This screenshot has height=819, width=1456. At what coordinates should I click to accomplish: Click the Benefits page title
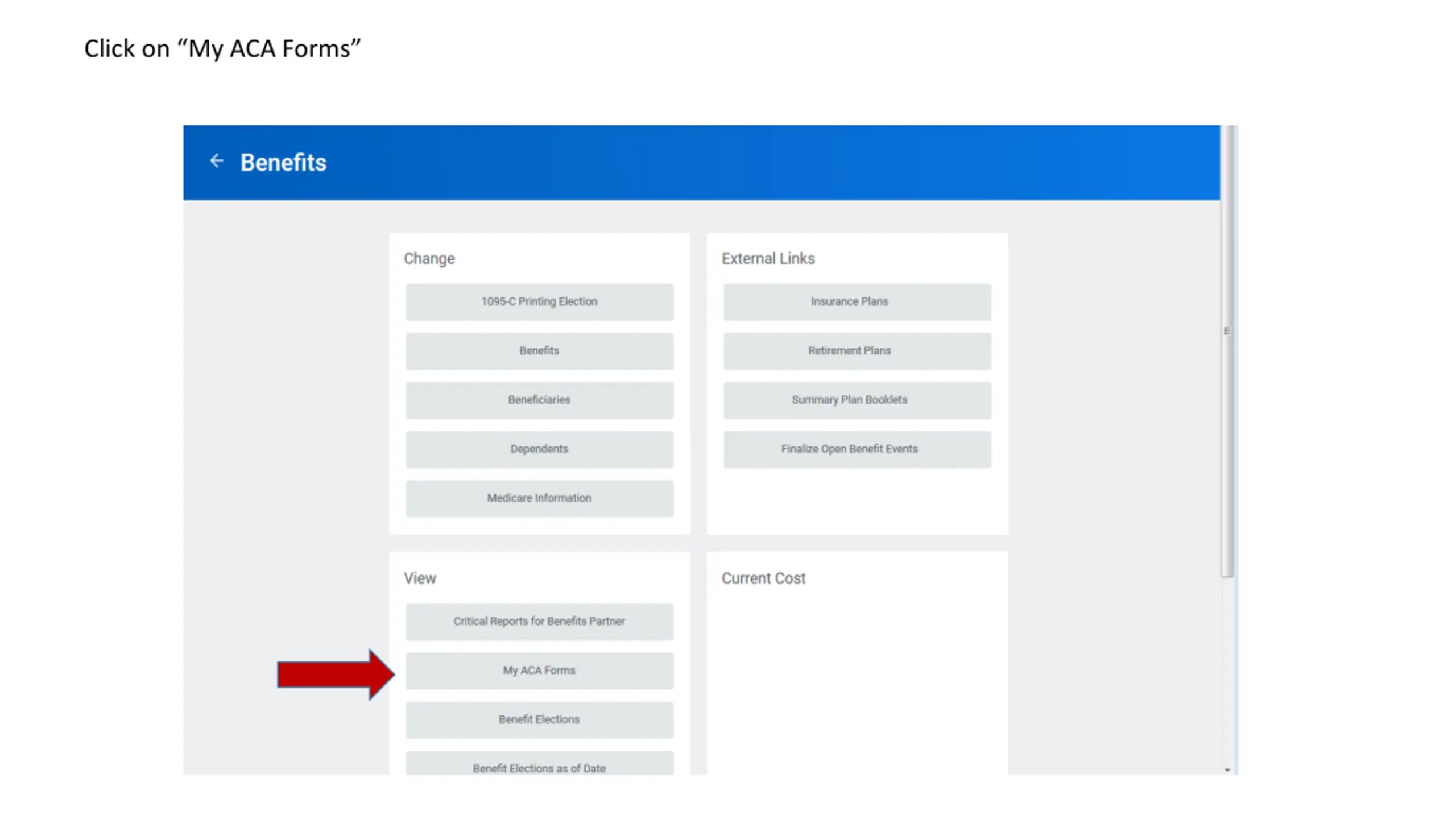[283, 162]
